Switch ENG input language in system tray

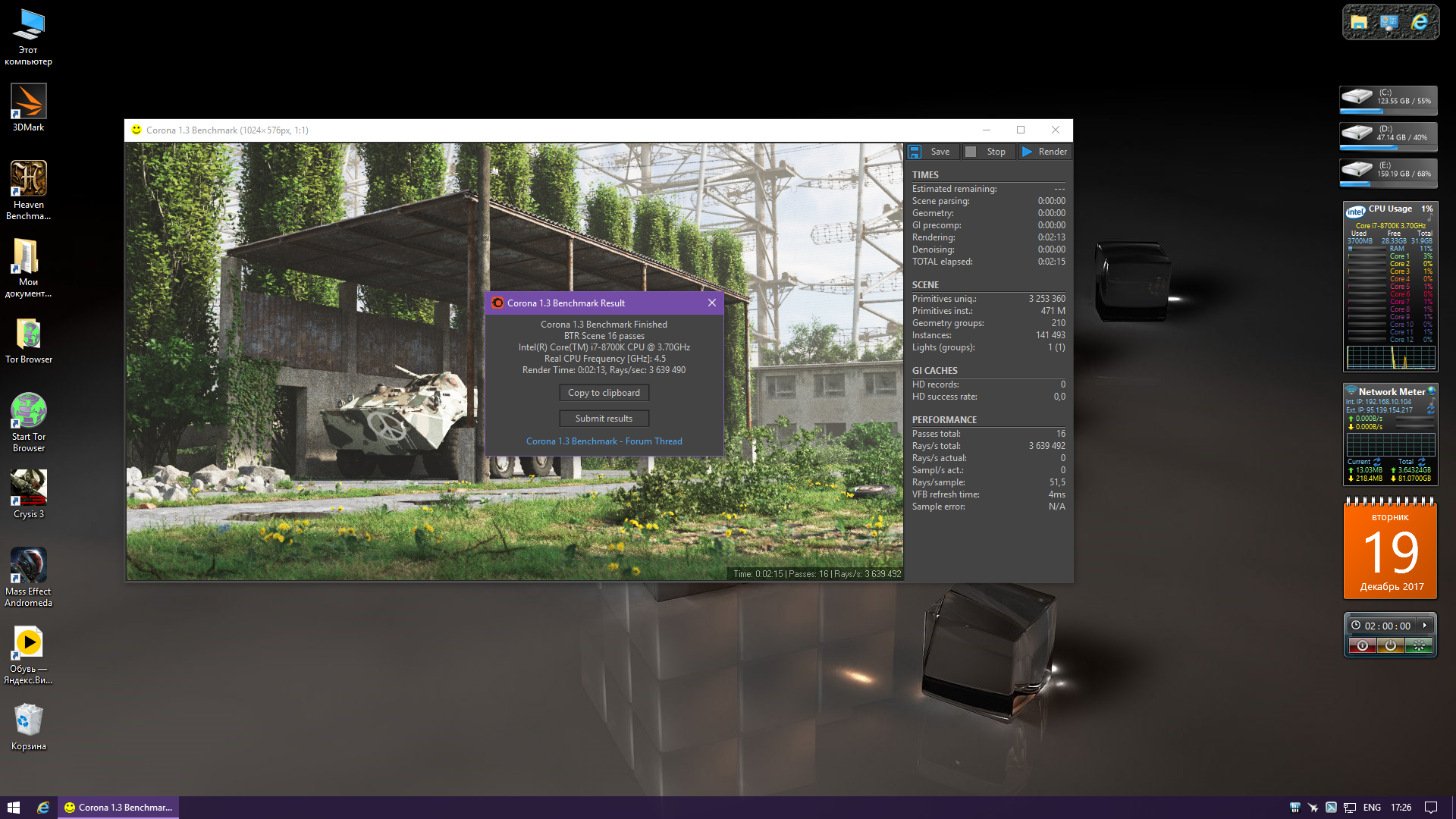(x=1371, y=808)
